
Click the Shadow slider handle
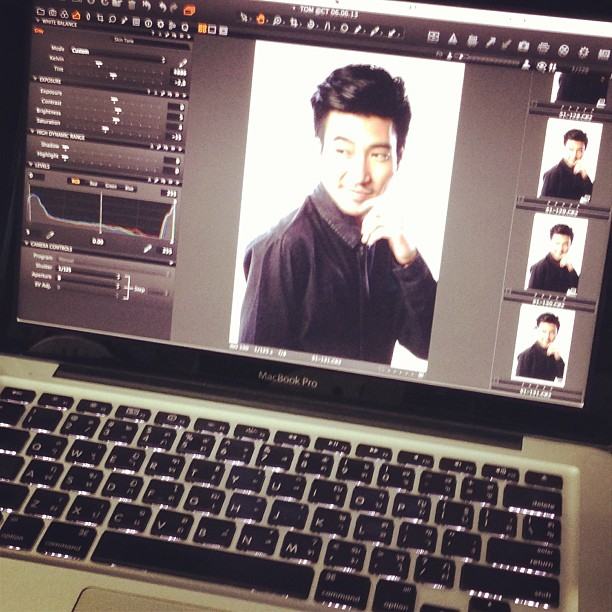click(65, 148)
